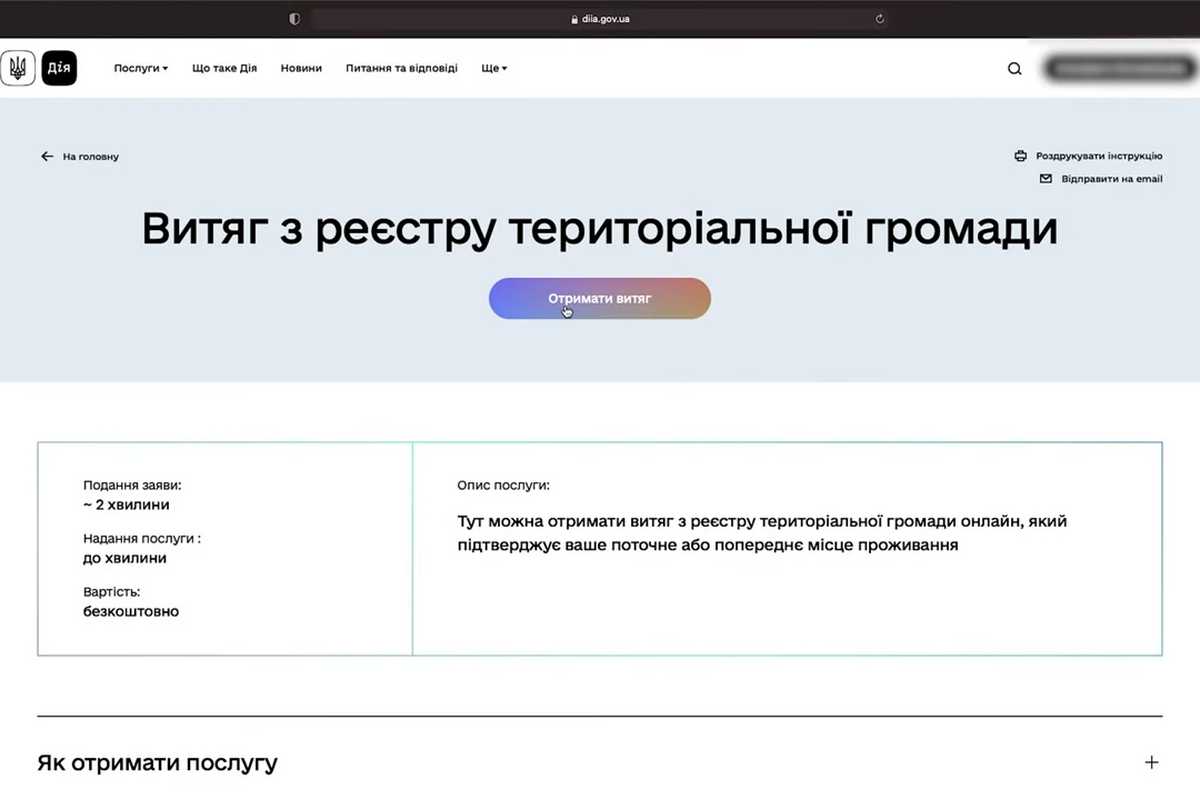Click the envelope icon beside Відправити на email

1045,179
